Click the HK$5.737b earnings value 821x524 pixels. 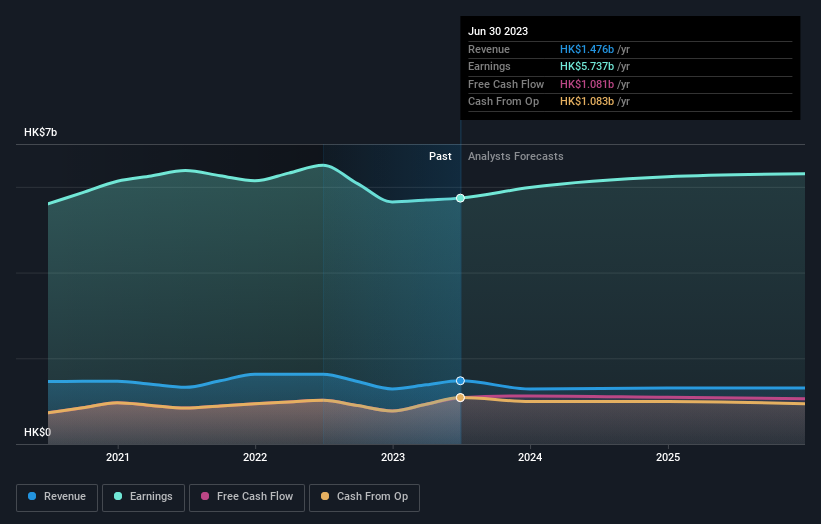[587, 66]
